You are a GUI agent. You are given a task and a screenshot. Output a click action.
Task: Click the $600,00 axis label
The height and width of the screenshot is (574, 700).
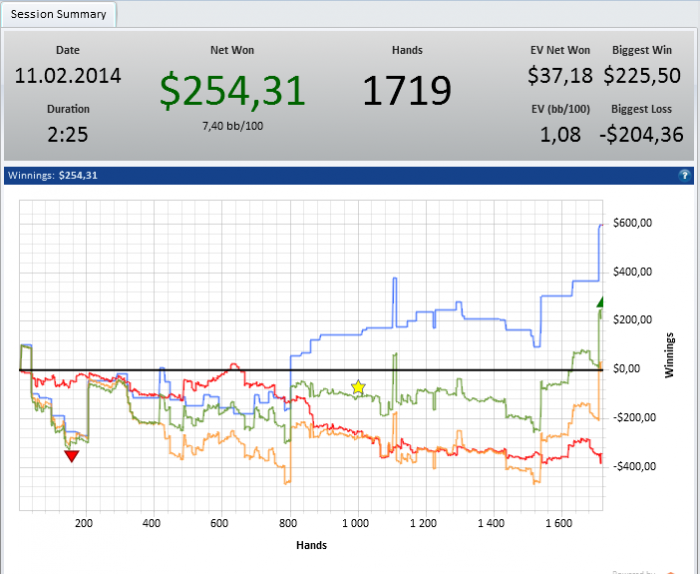632,223
